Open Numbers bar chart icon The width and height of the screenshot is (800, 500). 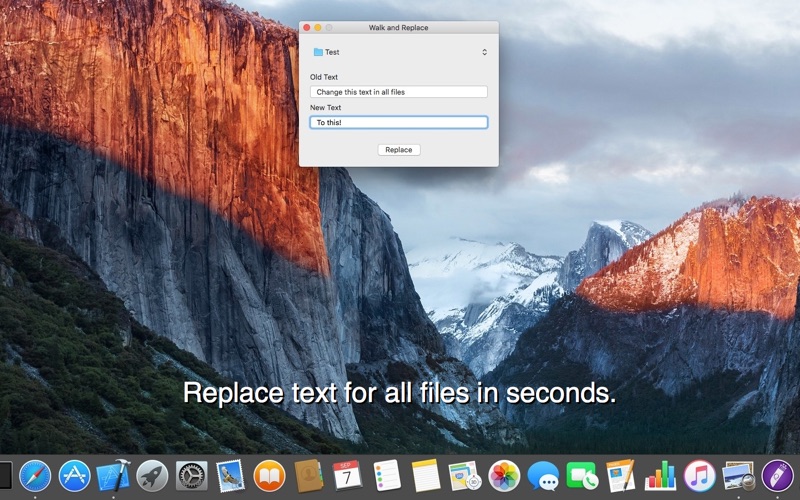point(660,476)
